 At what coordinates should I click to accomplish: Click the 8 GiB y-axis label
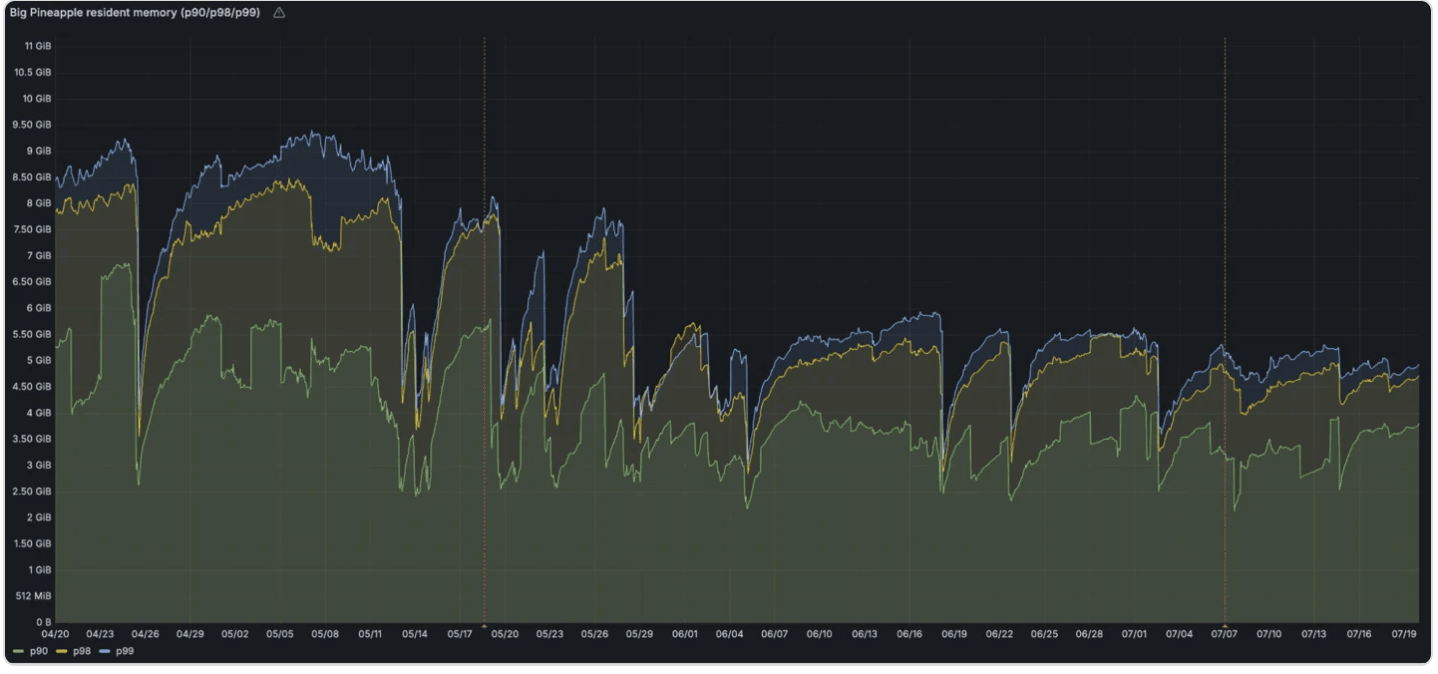click(x=40, y=203)
